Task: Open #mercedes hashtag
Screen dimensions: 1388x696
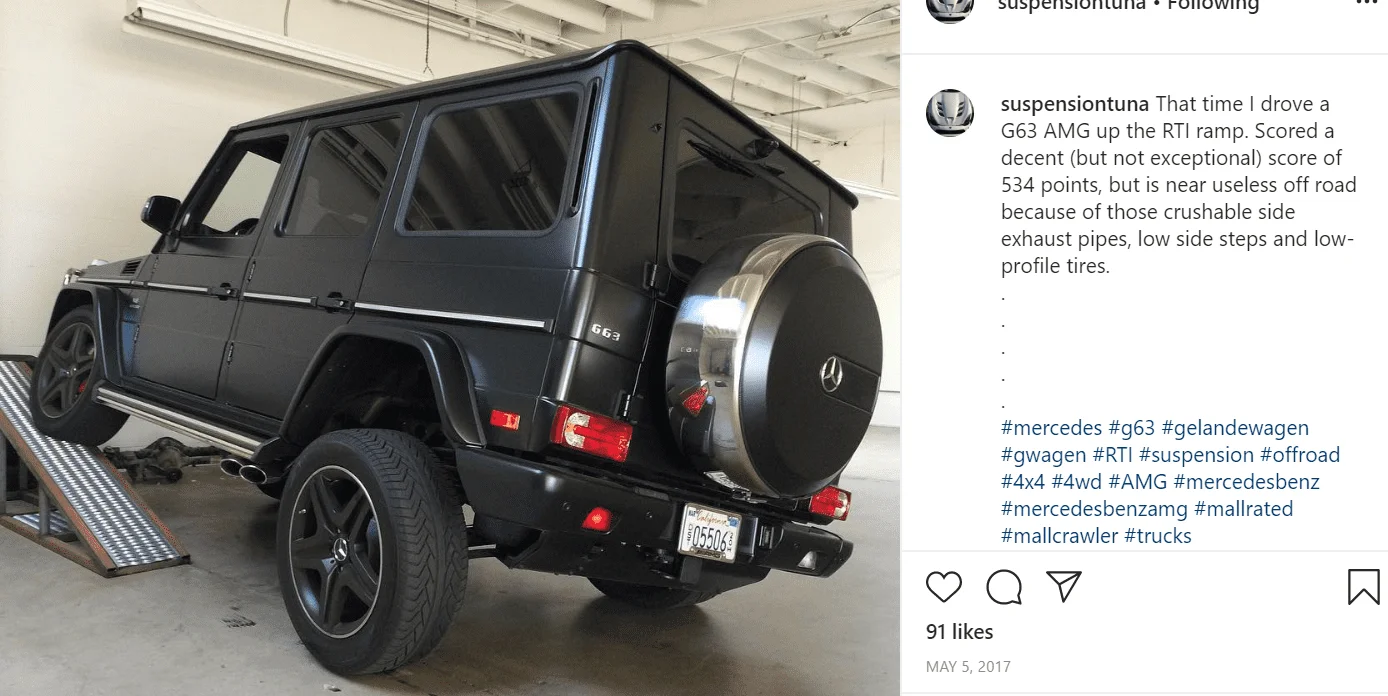Action: 1051,428
